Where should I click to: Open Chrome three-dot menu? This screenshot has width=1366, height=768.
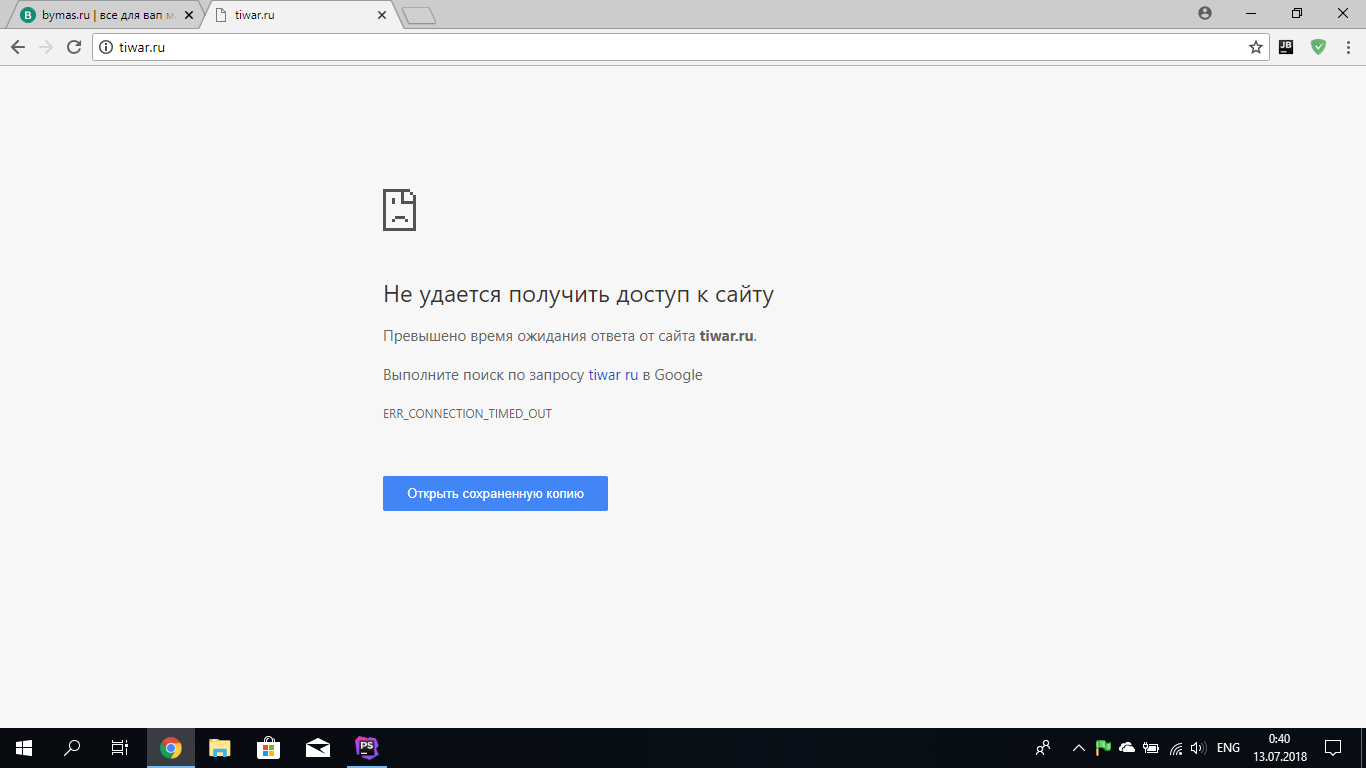[1348, 47]
